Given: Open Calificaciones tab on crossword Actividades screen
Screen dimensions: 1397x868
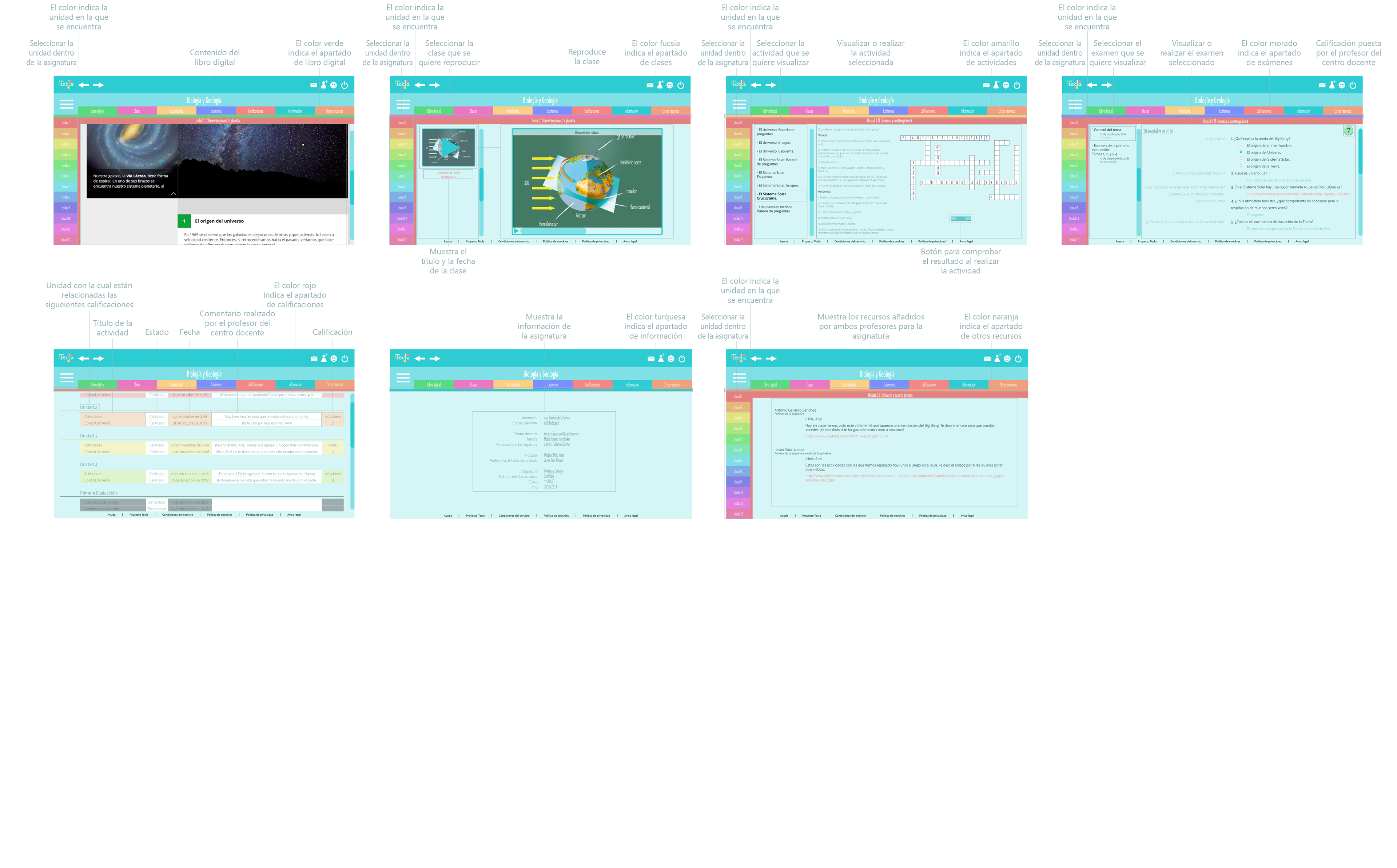Looking at the screenshot, I should (928, 111).
